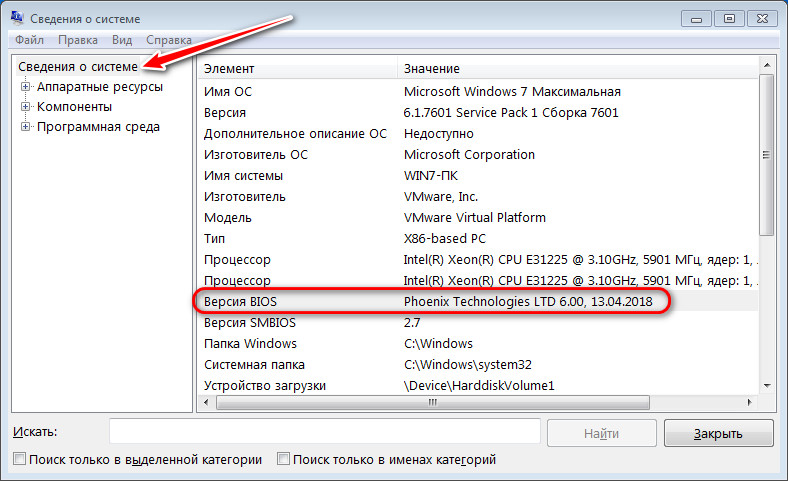
Task: Open the Правка menu
Action: (x=78, y=40)
